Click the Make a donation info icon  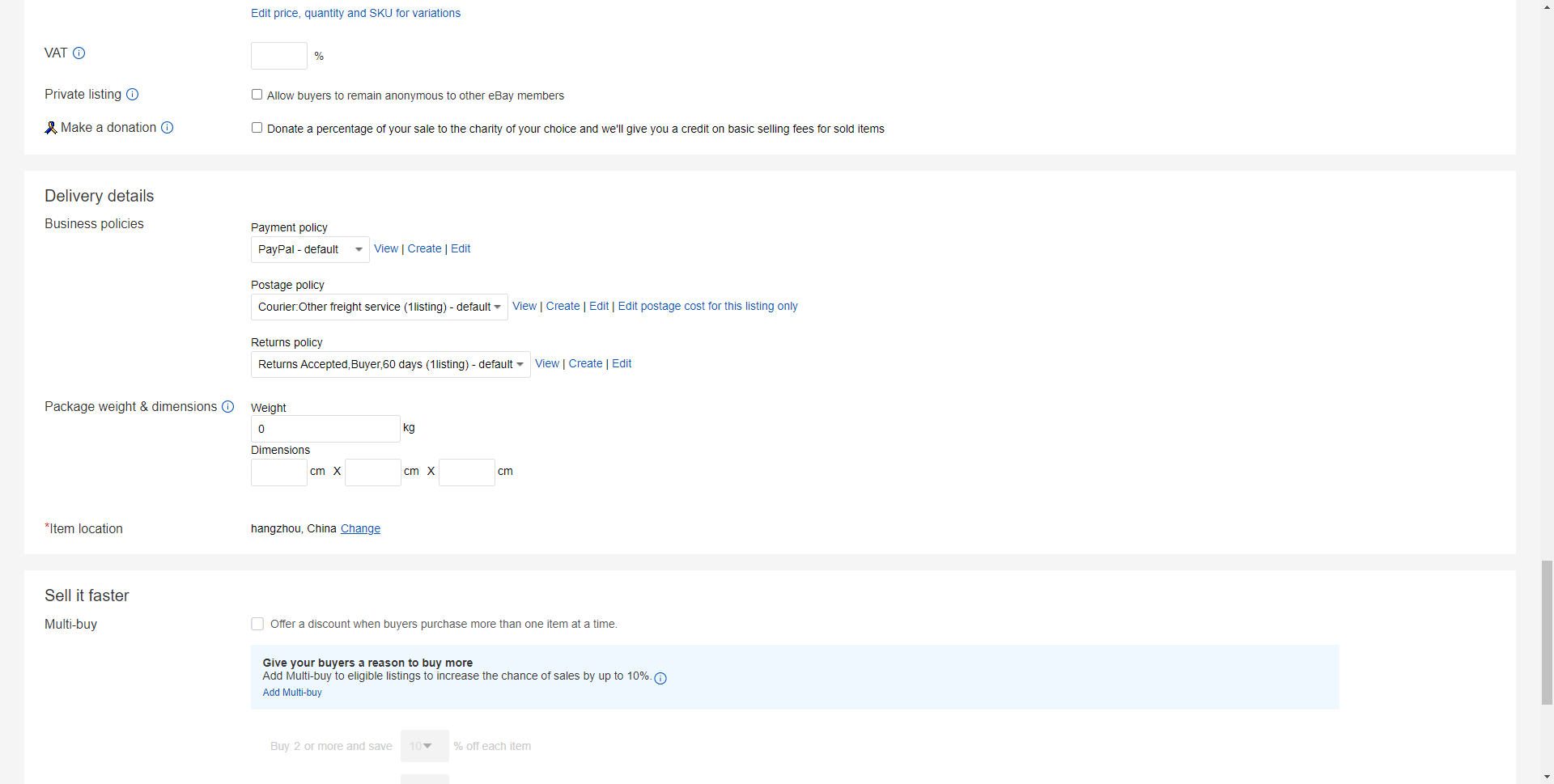(167, 128)
